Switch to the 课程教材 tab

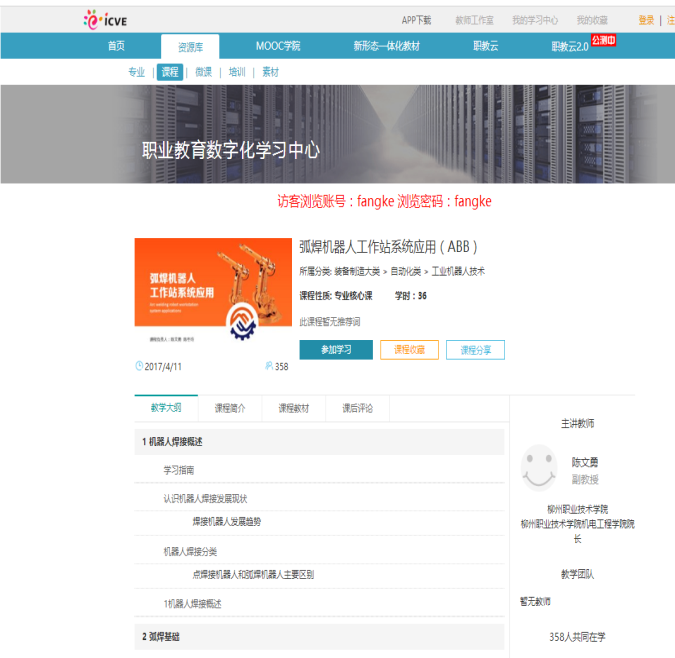[294, 408]
